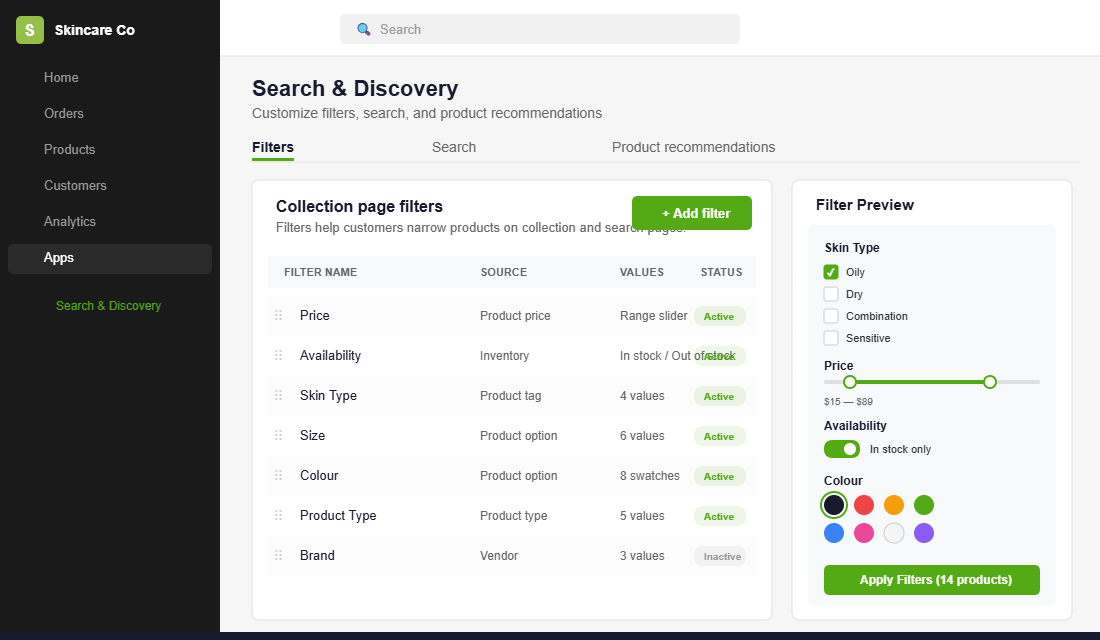Click the drag handle next to Colour
The width and height of the screenshot is (1100, 640).
tap(279, 475)
